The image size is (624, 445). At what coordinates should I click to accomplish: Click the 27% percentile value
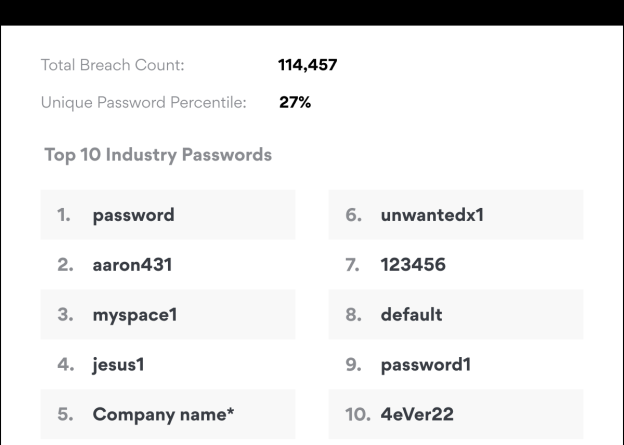point(295,102)
